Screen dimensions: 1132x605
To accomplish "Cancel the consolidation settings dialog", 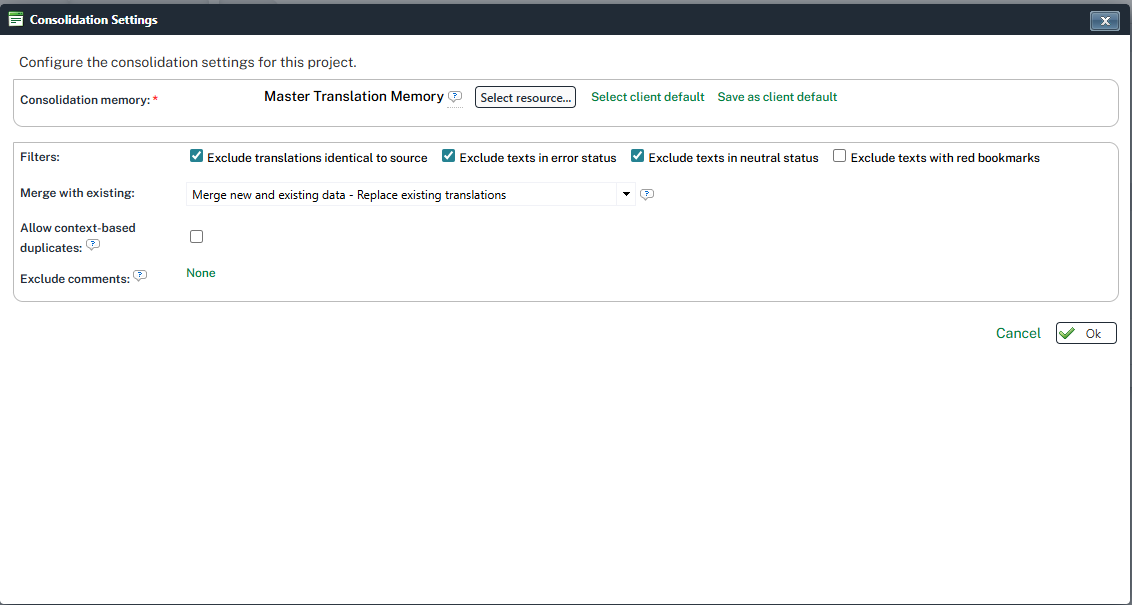I will pos(1017,332).
